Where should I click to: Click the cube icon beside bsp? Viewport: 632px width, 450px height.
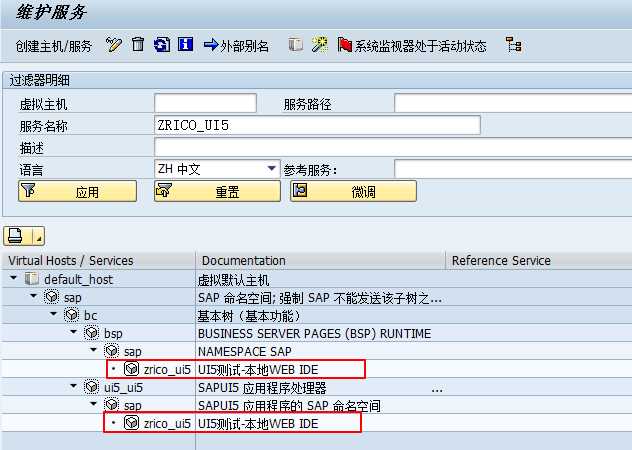91,333
